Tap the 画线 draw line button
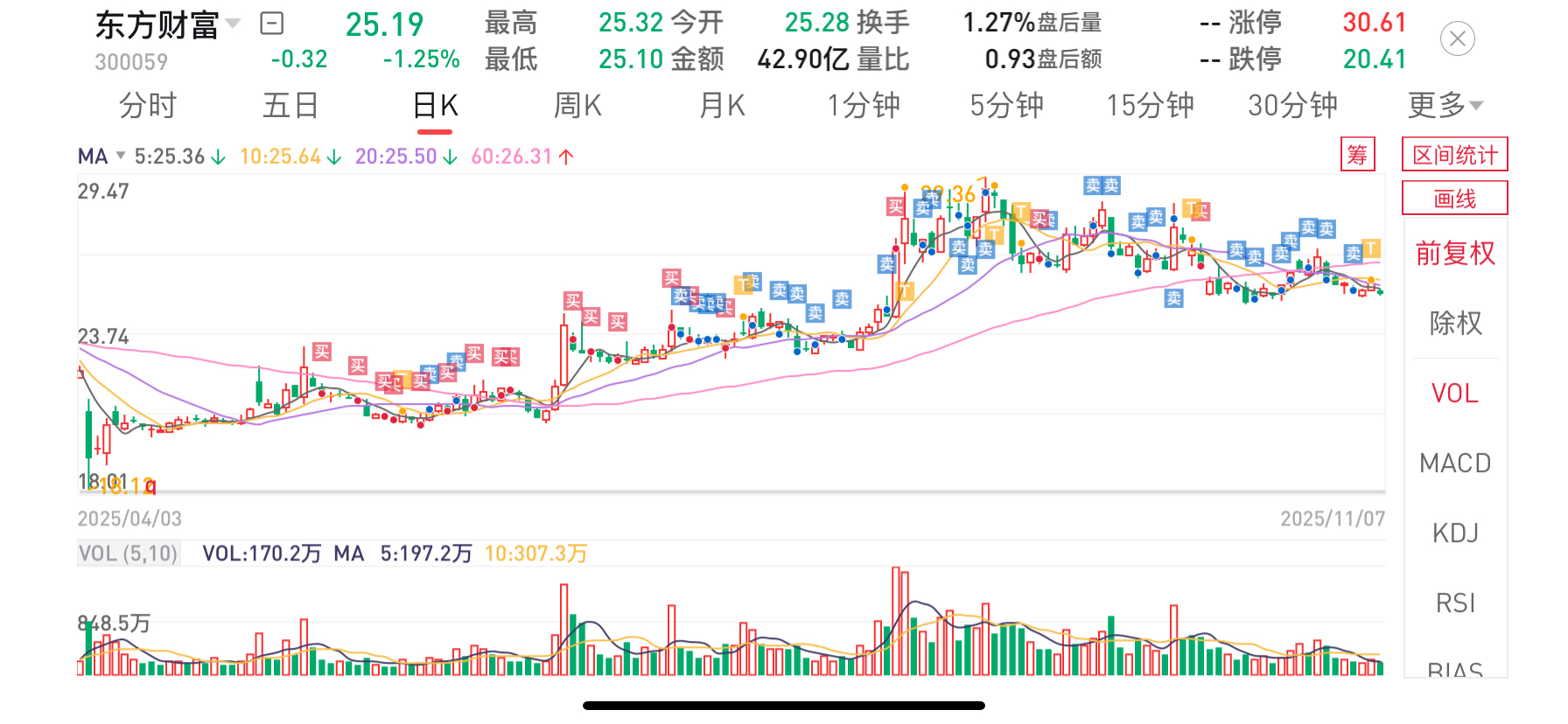The image size is (1568, 724). 1455,198
